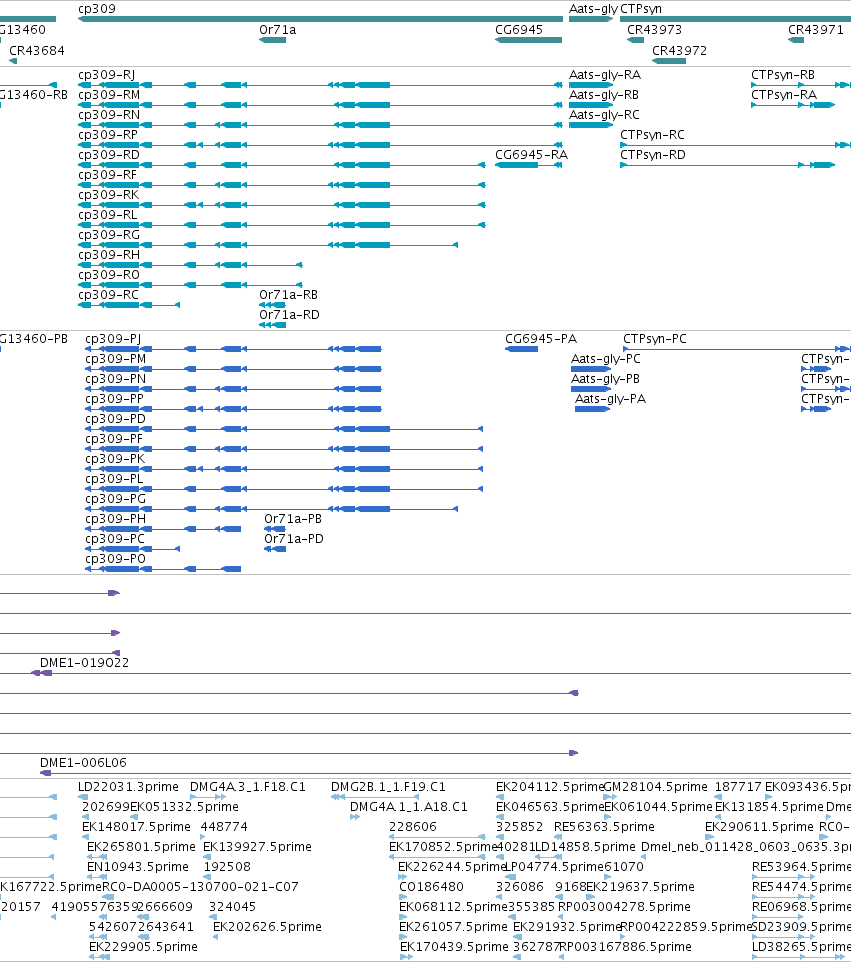Select the cp309-RO transcript label
The image size is (851, 962).
pyautogui.click(x=109, y=275)
